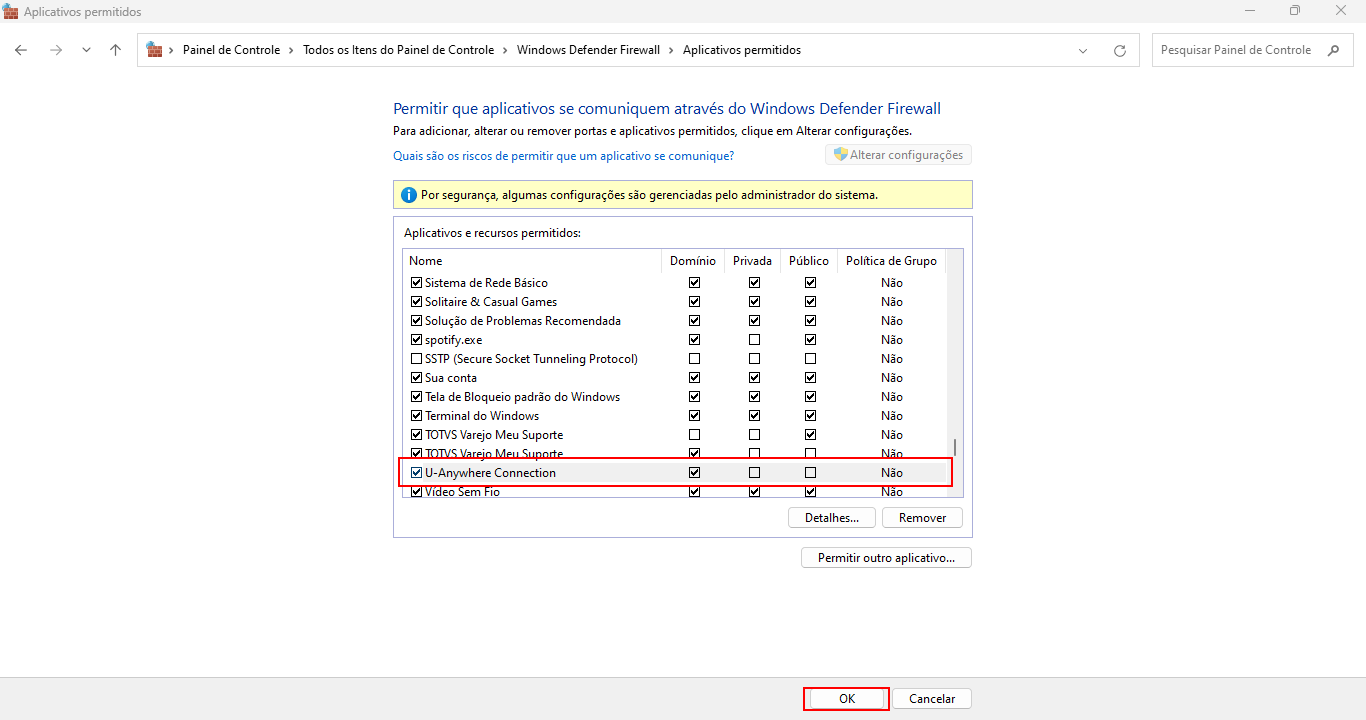Toggle Tela de Bloqueio padrão do Windows checkbox
Image resolution: width=1366 pixels, height=720 pixels.
pos(417,397)
